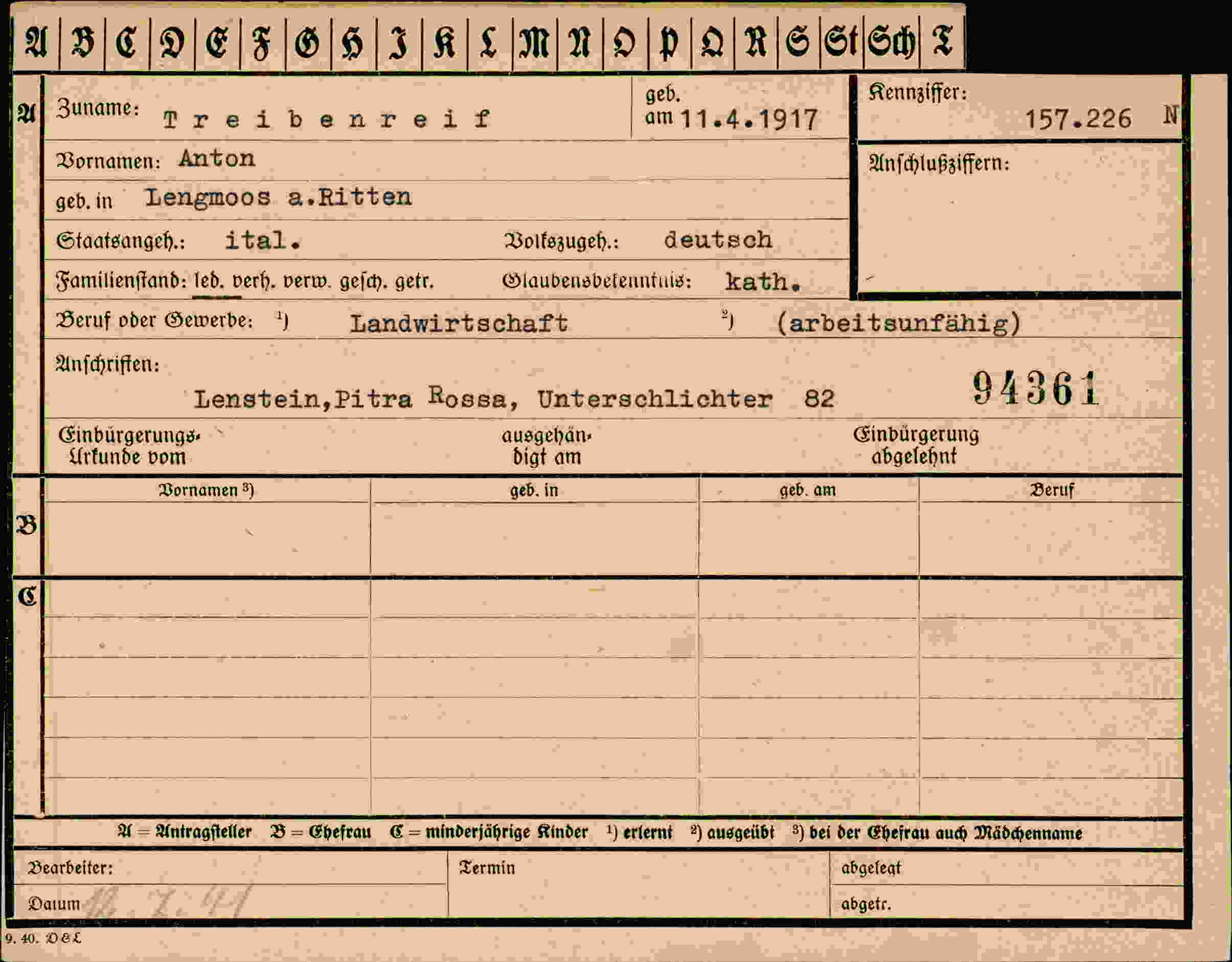
Task: Click the section A marker beside Zuname
Action: 27,114
